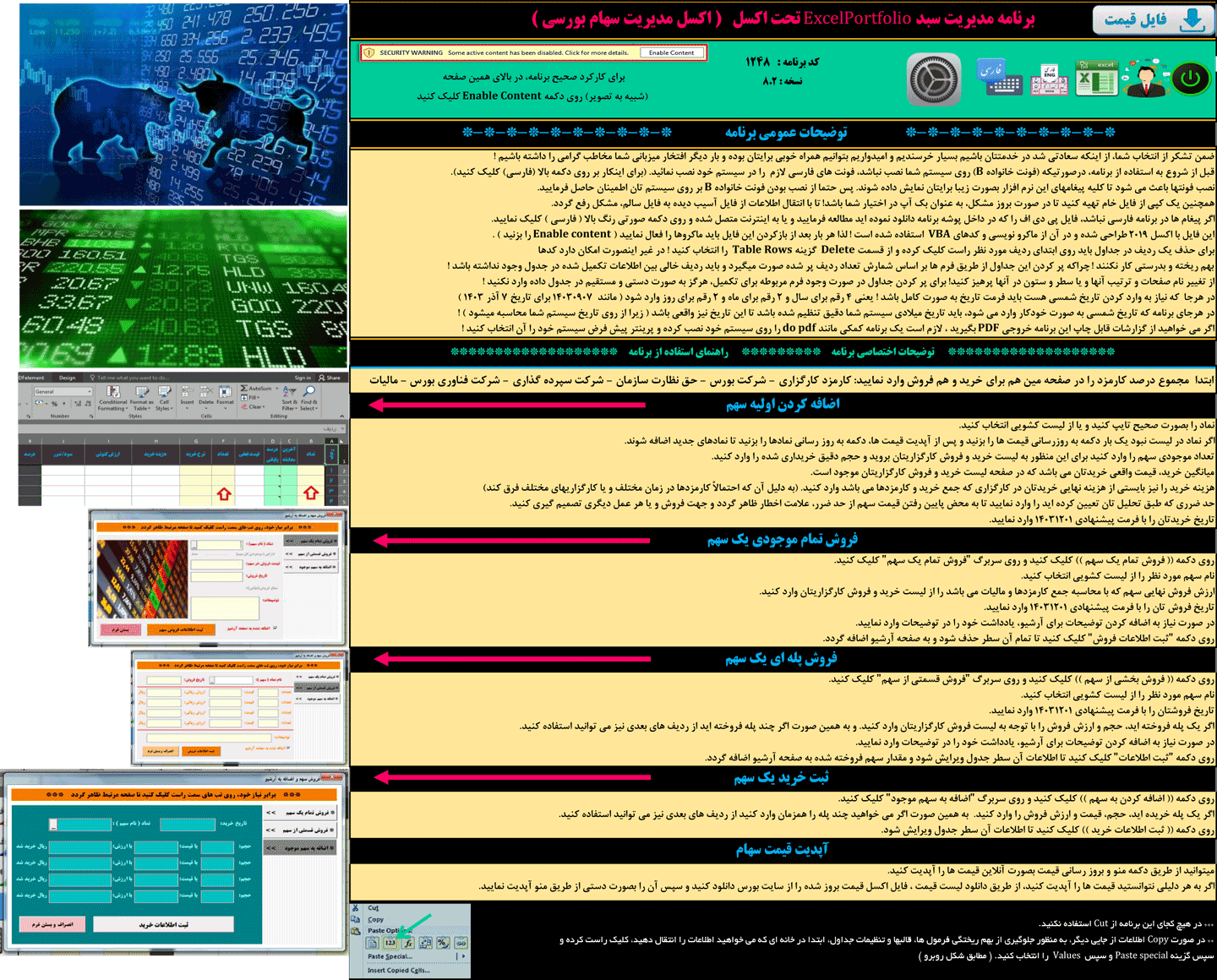Open symbol name combo in full-sale form
The height and width of the screenshot is (980, 1217).
tap(219, 545)
